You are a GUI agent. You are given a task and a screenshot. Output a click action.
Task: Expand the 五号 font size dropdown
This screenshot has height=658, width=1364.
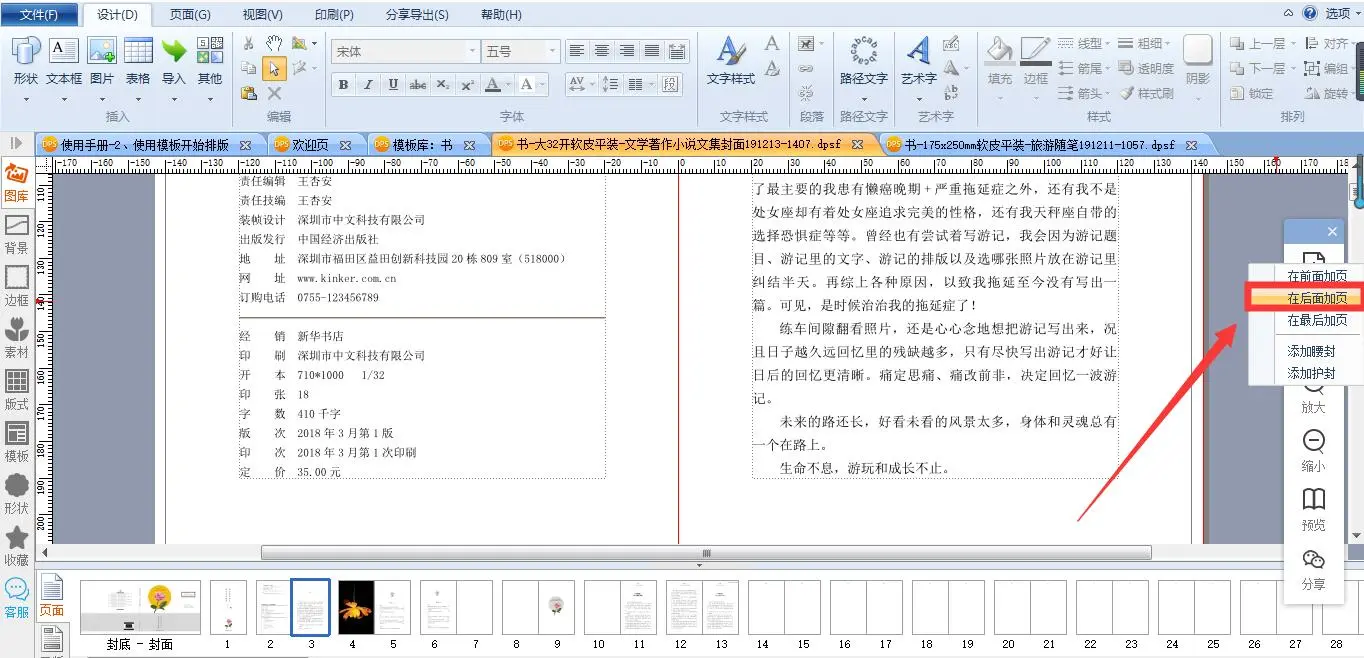[x=551, y=51]
